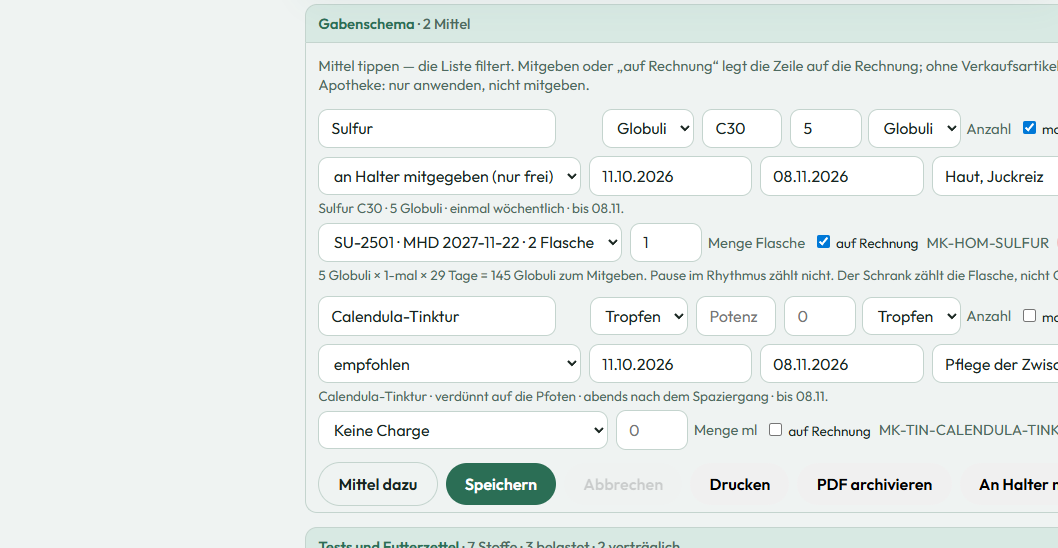Screen dimensions: 1058x548
Task: Open the 'an Halter mitgegeben (nur frei)' dropdown
Action: (x=449, y=176)
